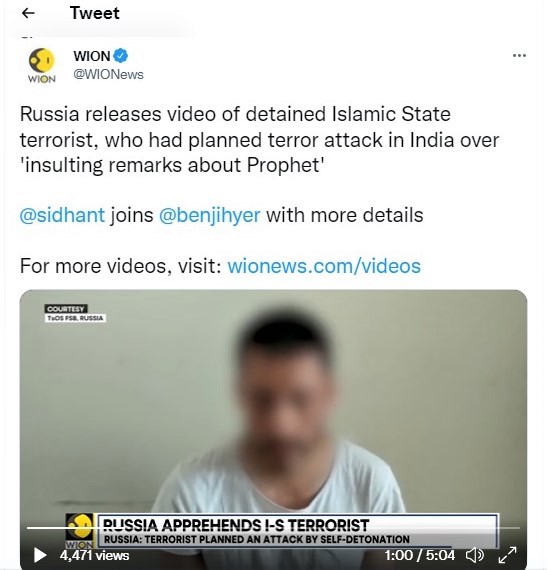The height and width of the screenshot is (570, 547).
Task: Open the @WIONews handle
Action: [x=108, y=75]
